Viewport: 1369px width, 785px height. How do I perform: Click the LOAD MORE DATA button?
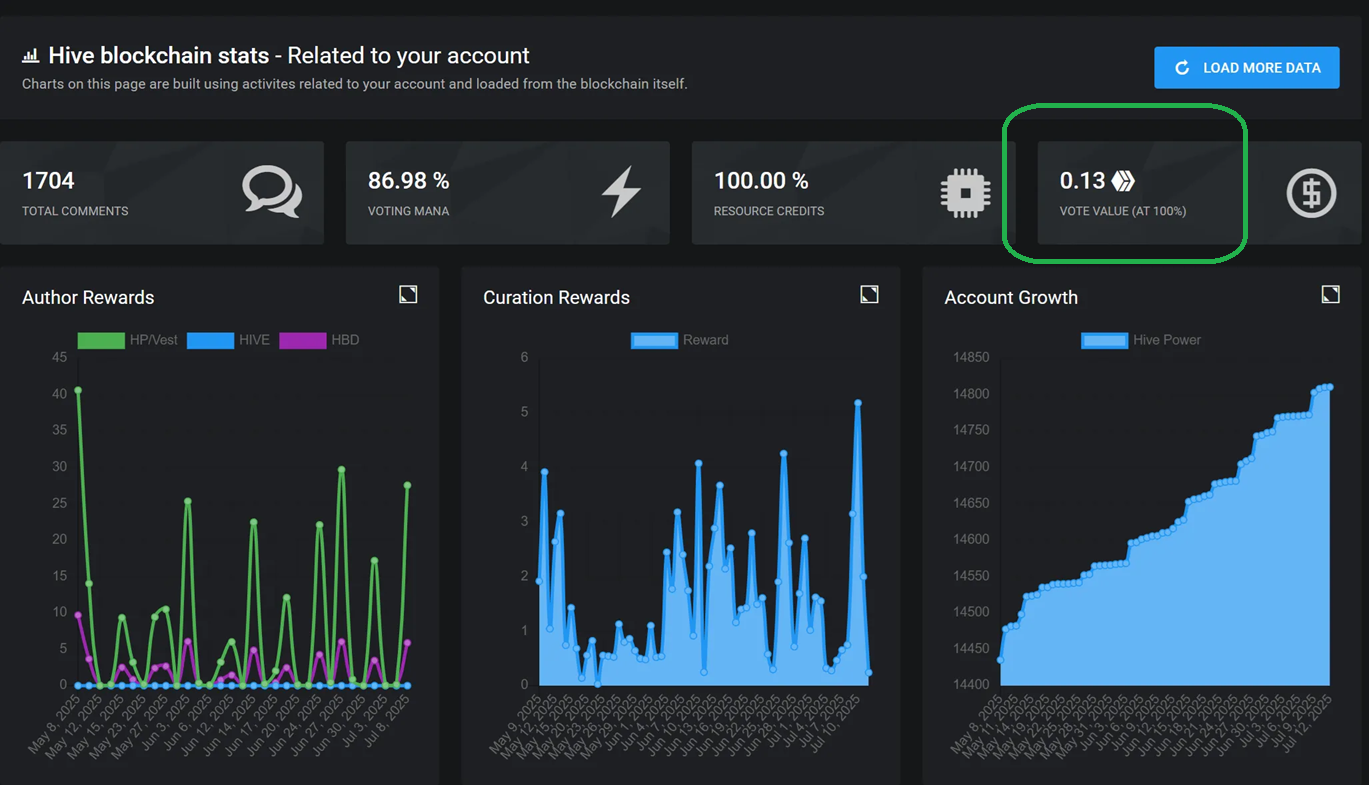tap(1246, 68)
